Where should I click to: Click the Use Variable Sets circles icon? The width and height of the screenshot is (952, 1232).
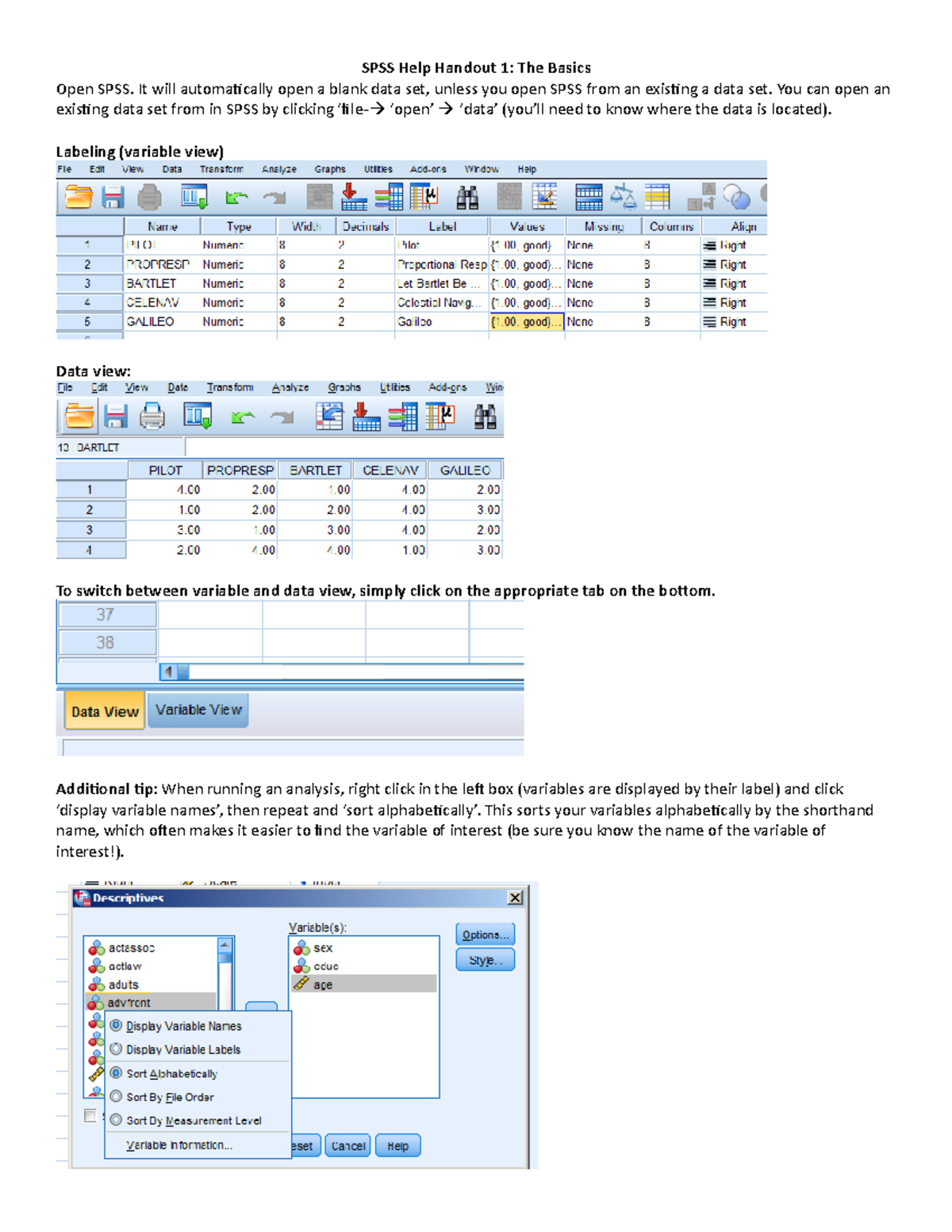click(736, 198)
